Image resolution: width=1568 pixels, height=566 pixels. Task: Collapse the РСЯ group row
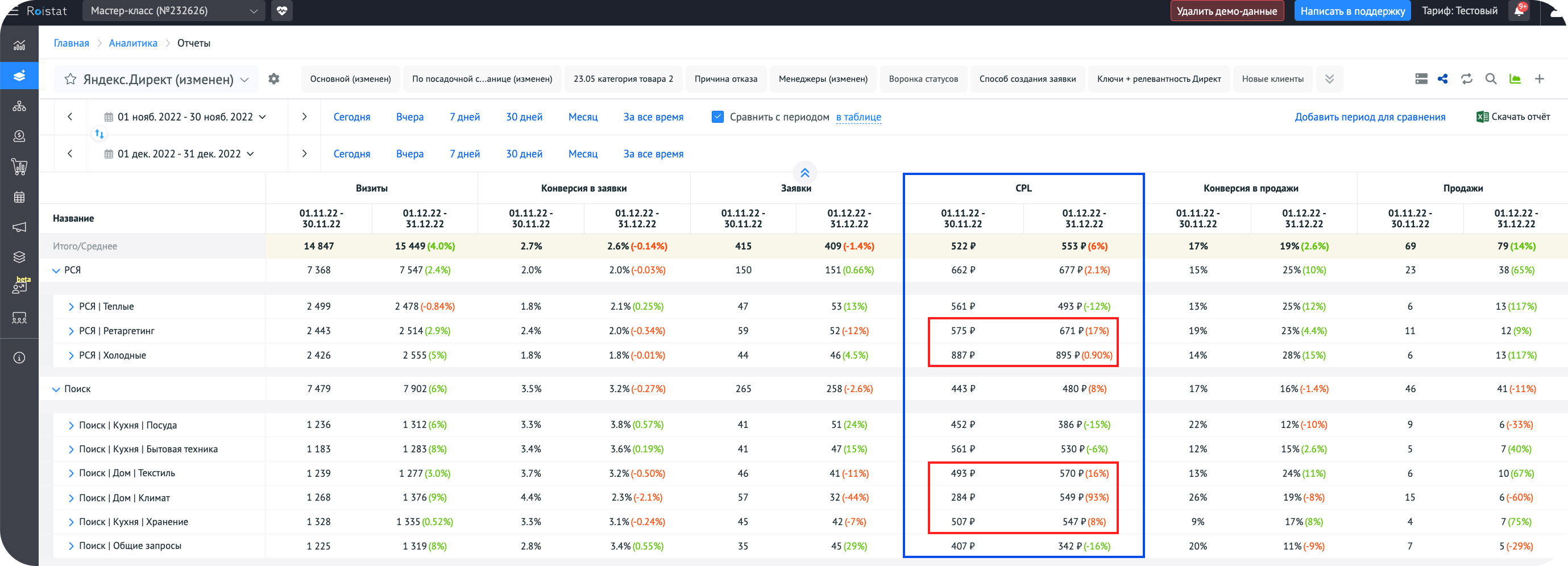(56, 270)
